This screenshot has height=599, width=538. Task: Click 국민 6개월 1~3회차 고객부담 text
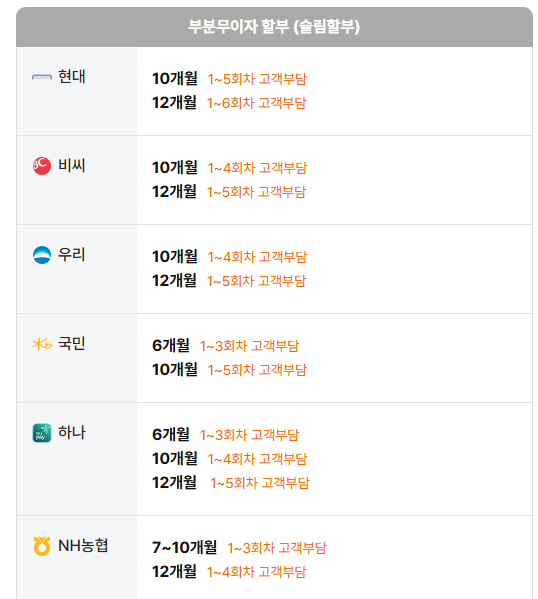pyautogui.click(x=225, y=345)
